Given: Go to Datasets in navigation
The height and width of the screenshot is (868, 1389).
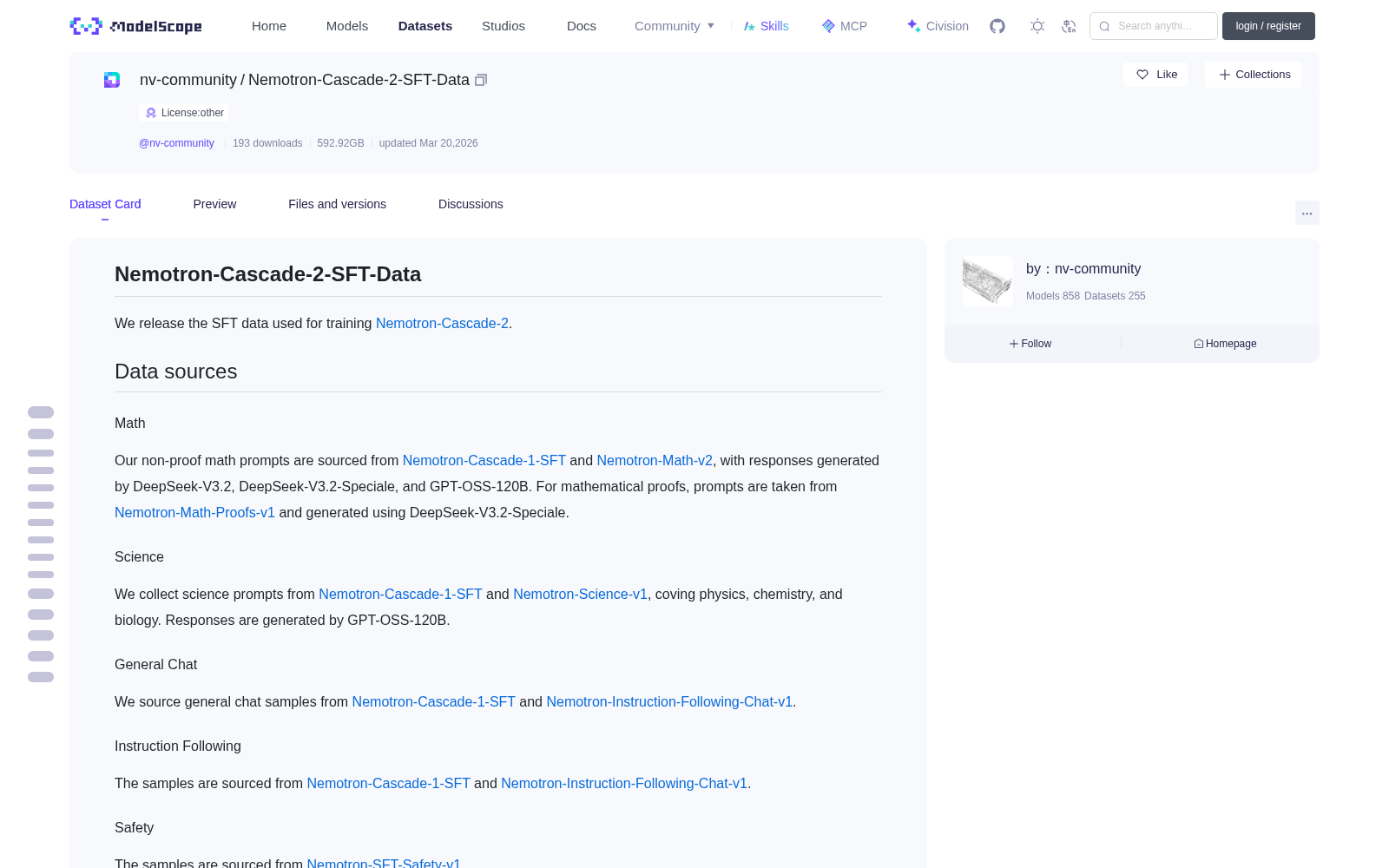Looking at the screenshot, I should tap(425, 26).
